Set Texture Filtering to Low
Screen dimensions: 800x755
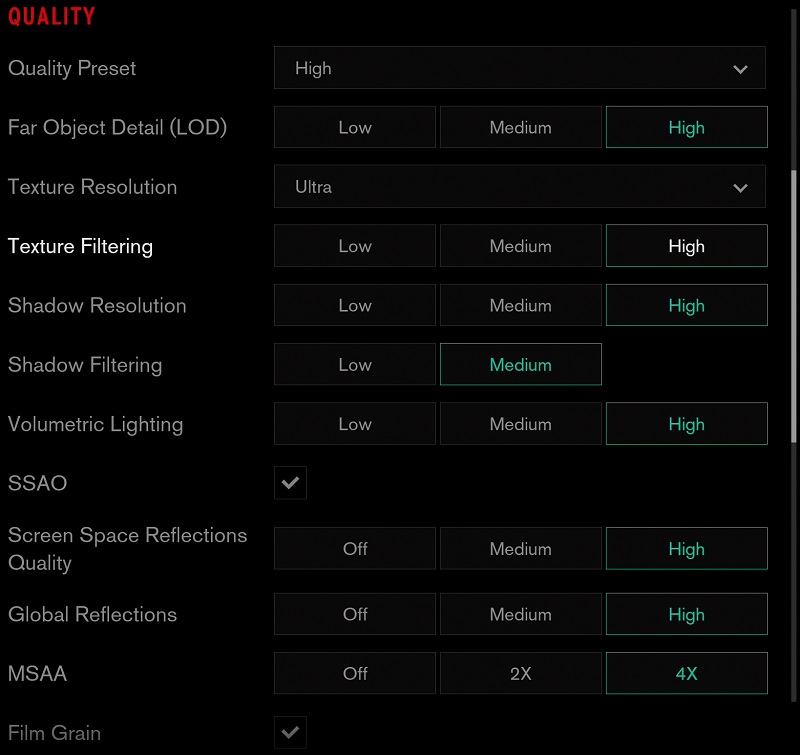pos(354,245)
